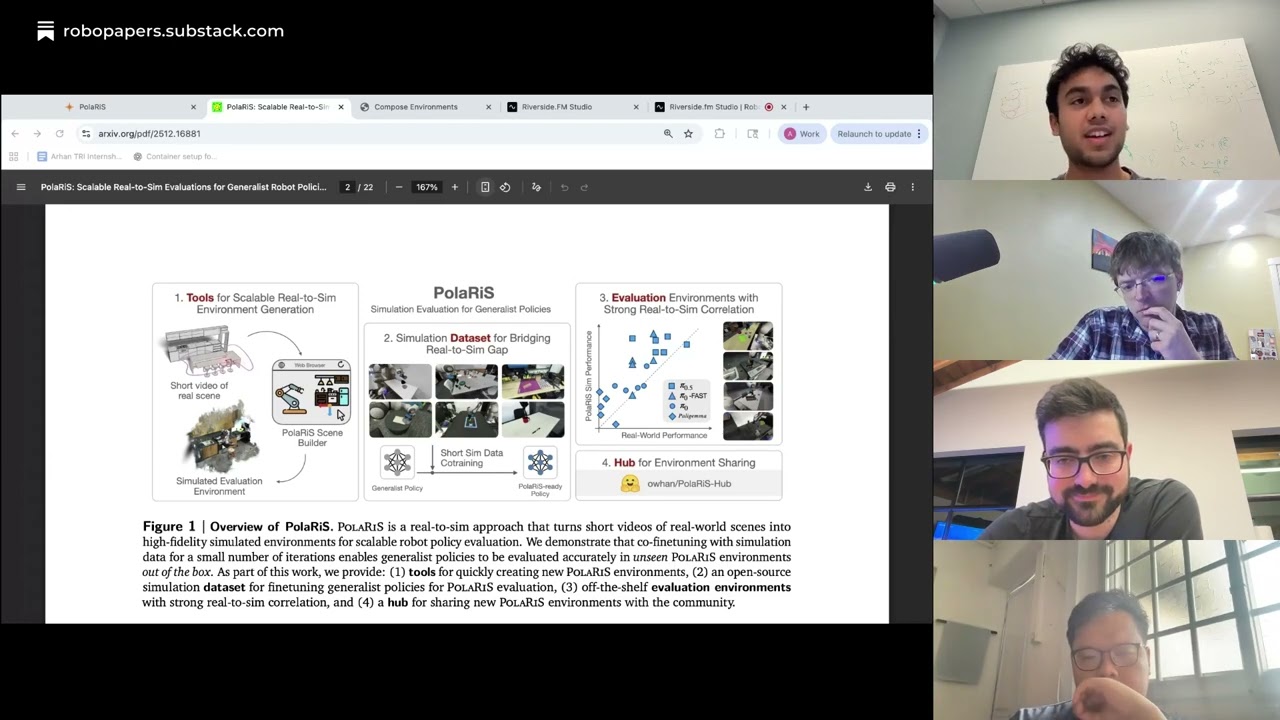Bookmark this page with the star
The height and width of the screenshot is (720, 1280).
pos(688,134)
